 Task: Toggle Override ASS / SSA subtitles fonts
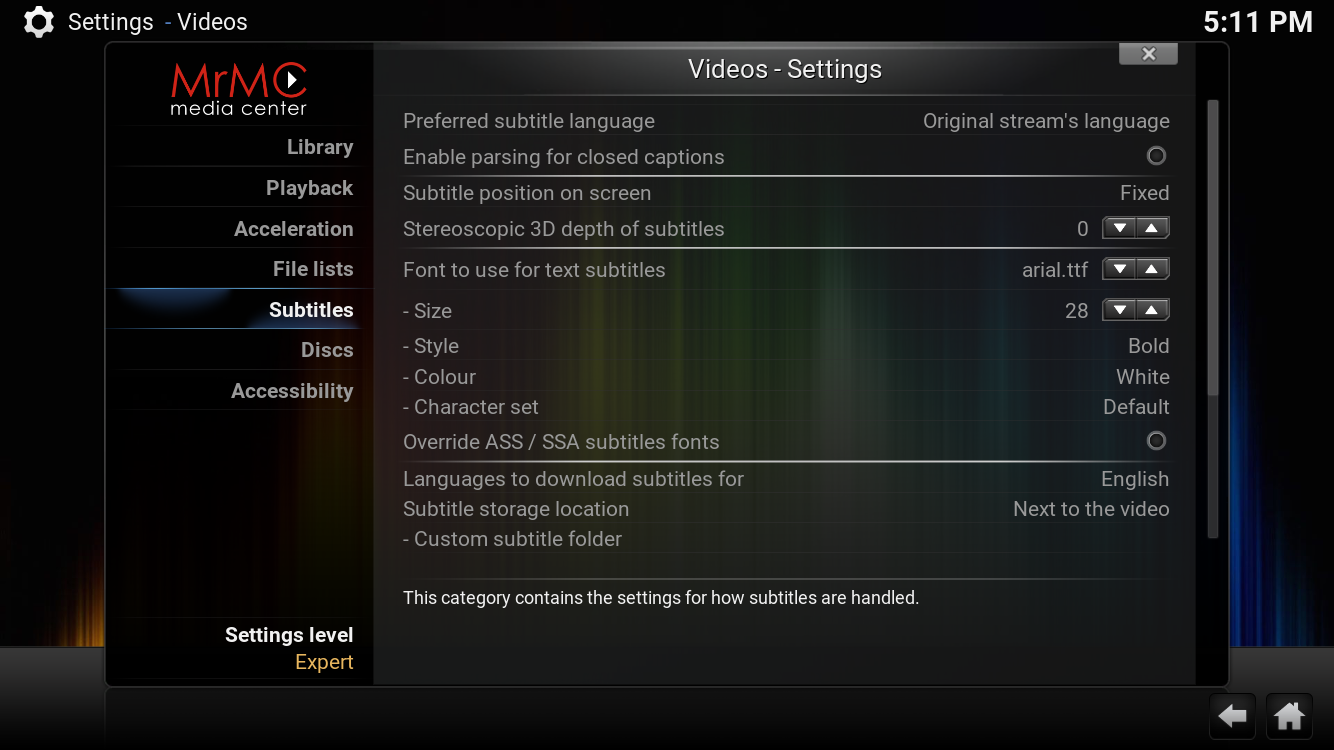click(x=1156, y=441)
